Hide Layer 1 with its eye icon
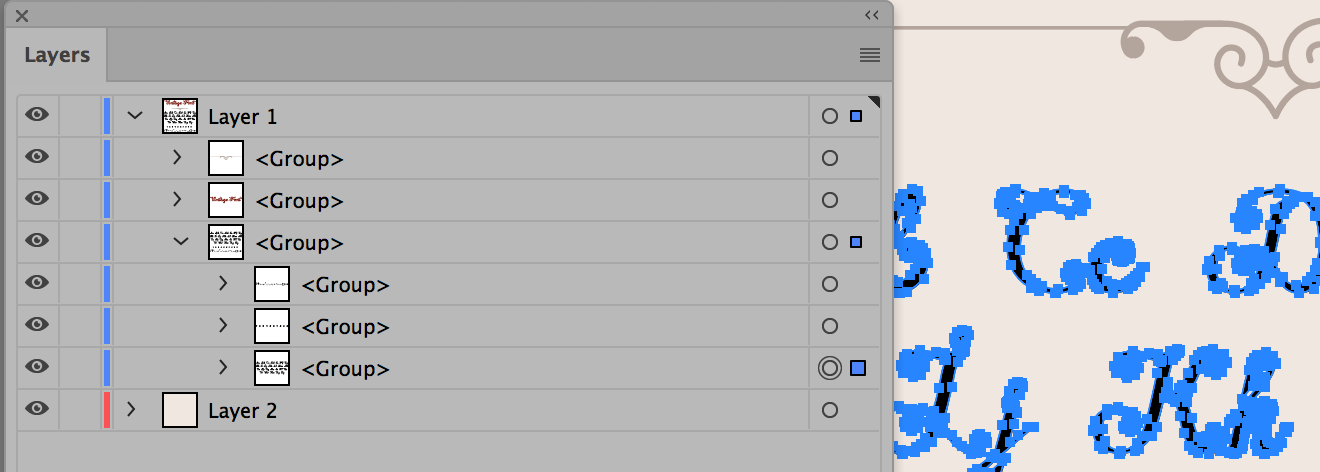Viewport: 1320px width, 472px height. pyautogui.click(x=37, y=116)
